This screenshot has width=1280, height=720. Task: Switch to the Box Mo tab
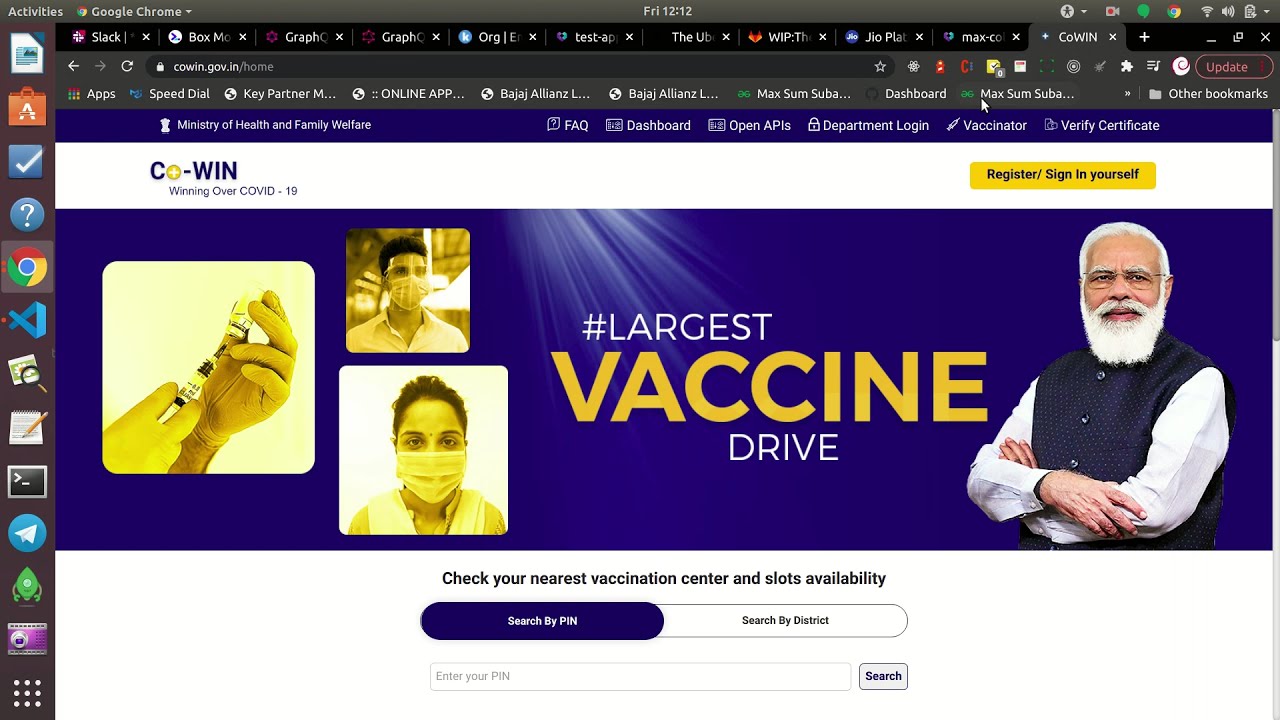tap(209, 37)
